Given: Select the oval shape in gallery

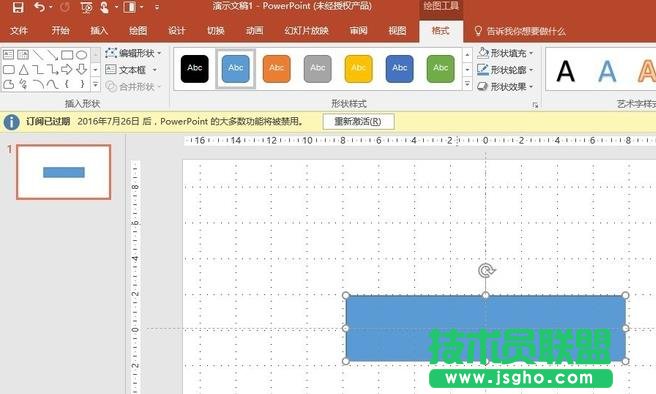Looking at the screenshot, I should click(x=82, y=54).
